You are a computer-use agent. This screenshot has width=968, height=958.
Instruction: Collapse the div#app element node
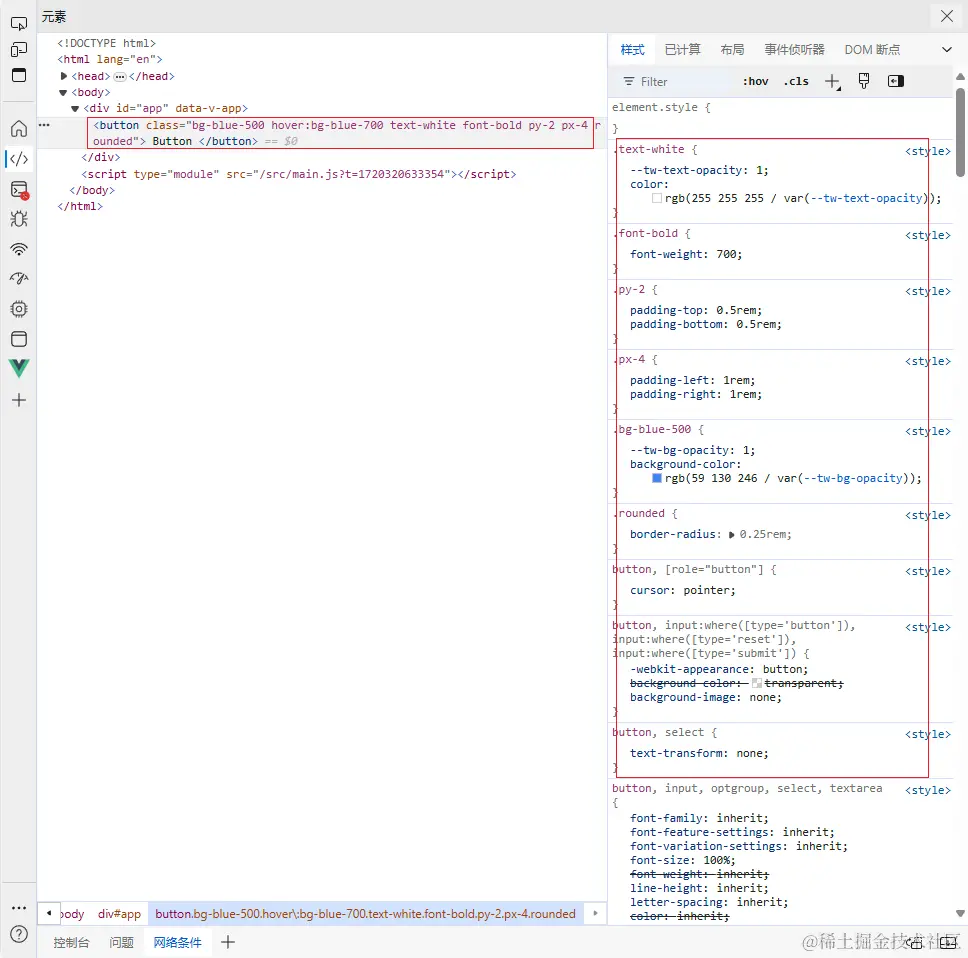pos(75,109)
